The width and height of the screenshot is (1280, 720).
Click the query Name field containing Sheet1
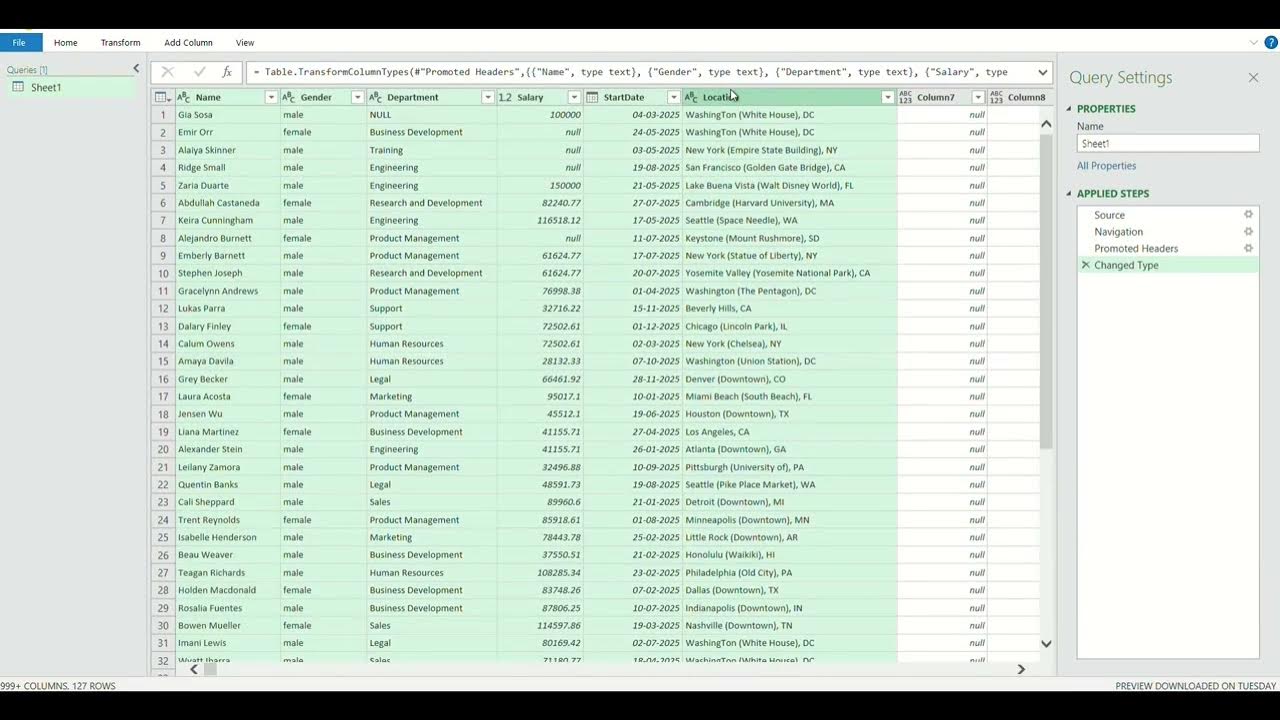(x=1167, y=143)
